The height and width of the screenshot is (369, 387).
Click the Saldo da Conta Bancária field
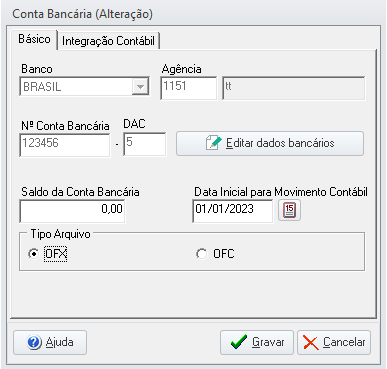coord(72,210)
